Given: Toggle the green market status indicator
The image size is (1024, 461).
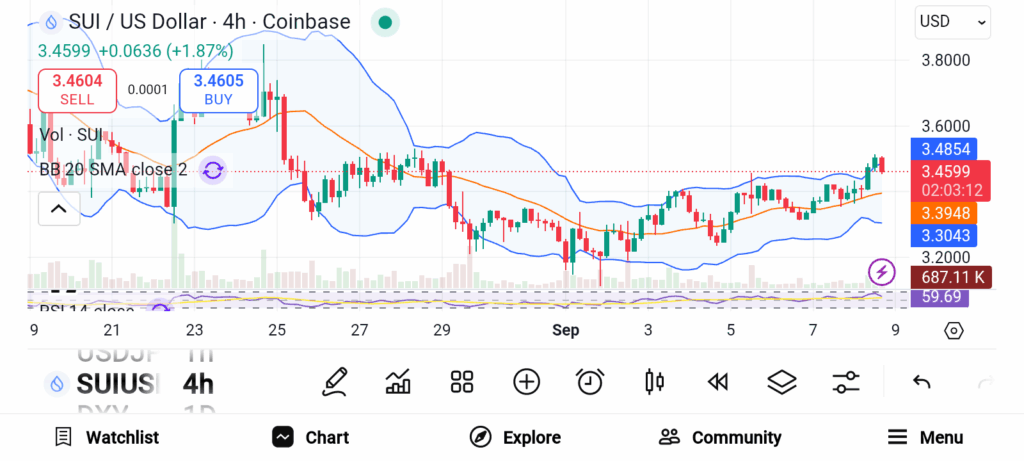Looking at the screenshot, I should click(x=384, y=22).
